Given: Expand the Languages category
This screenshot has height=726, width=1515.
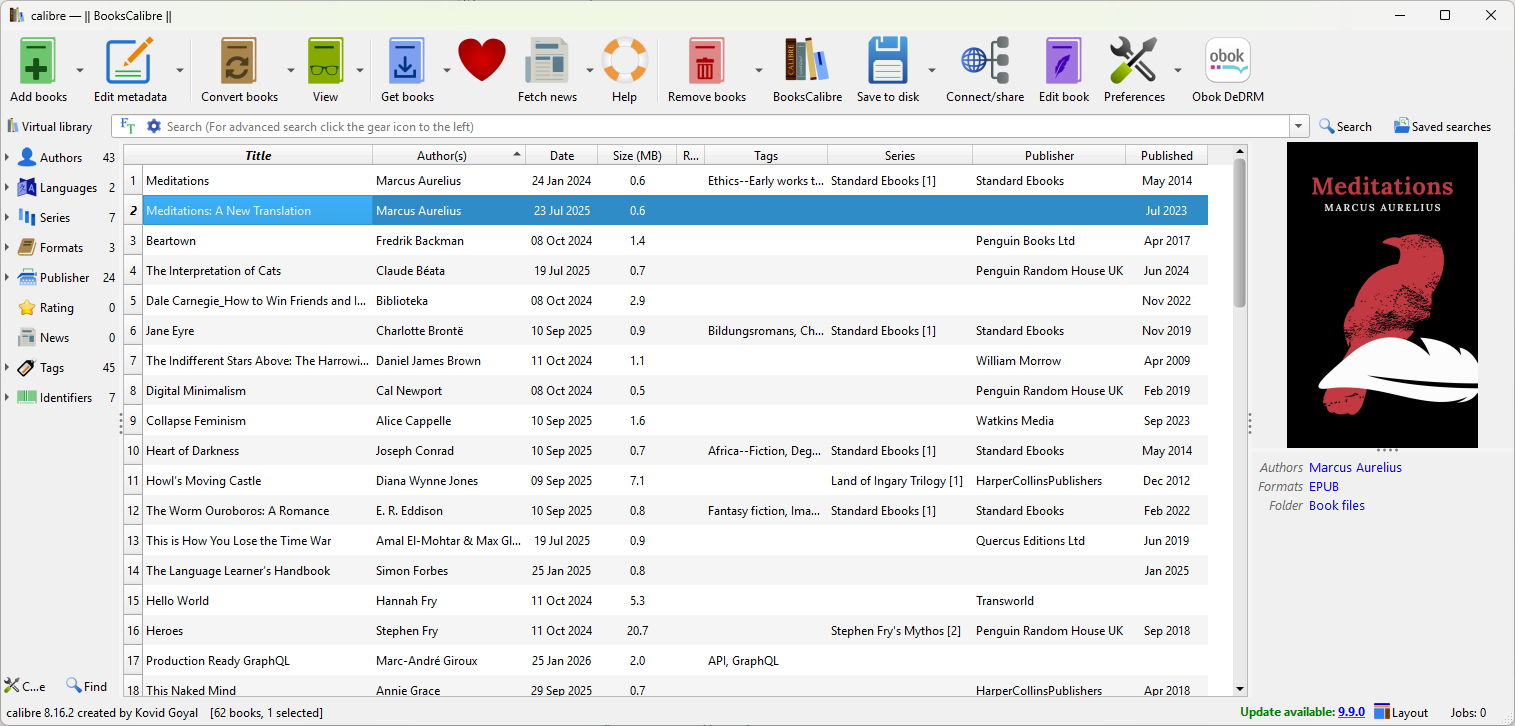Looking at the screenshot, I should pos(7,188).
